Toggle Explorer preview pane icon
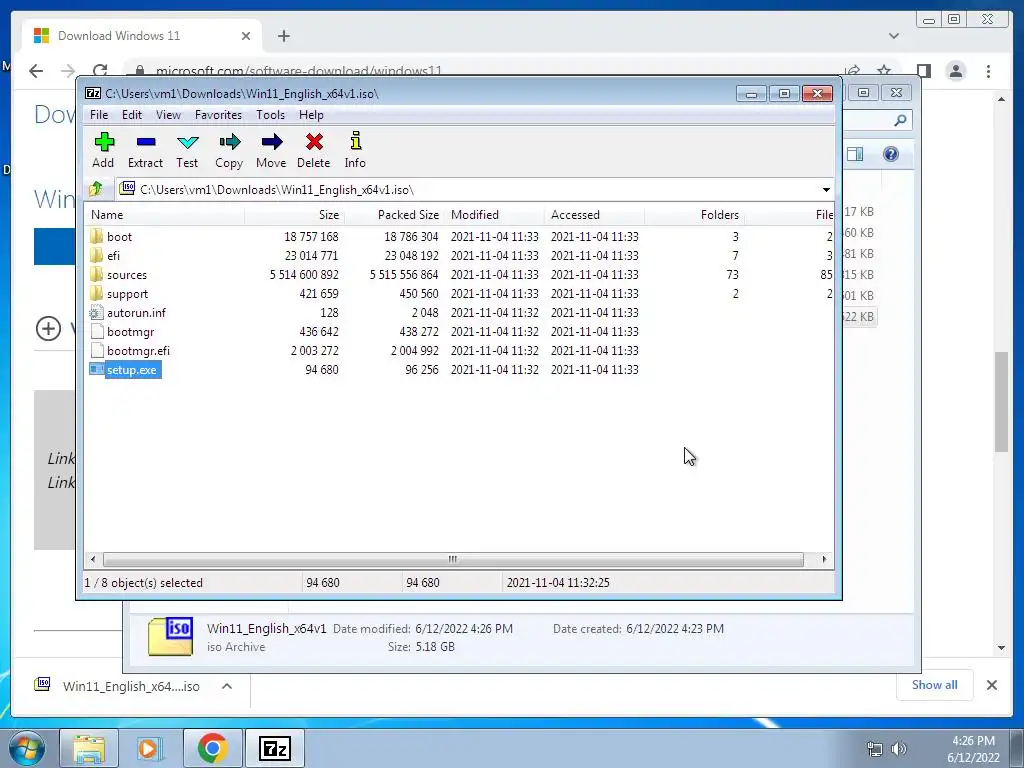This screenshot has width=1024, height=768. pos(855,154)
